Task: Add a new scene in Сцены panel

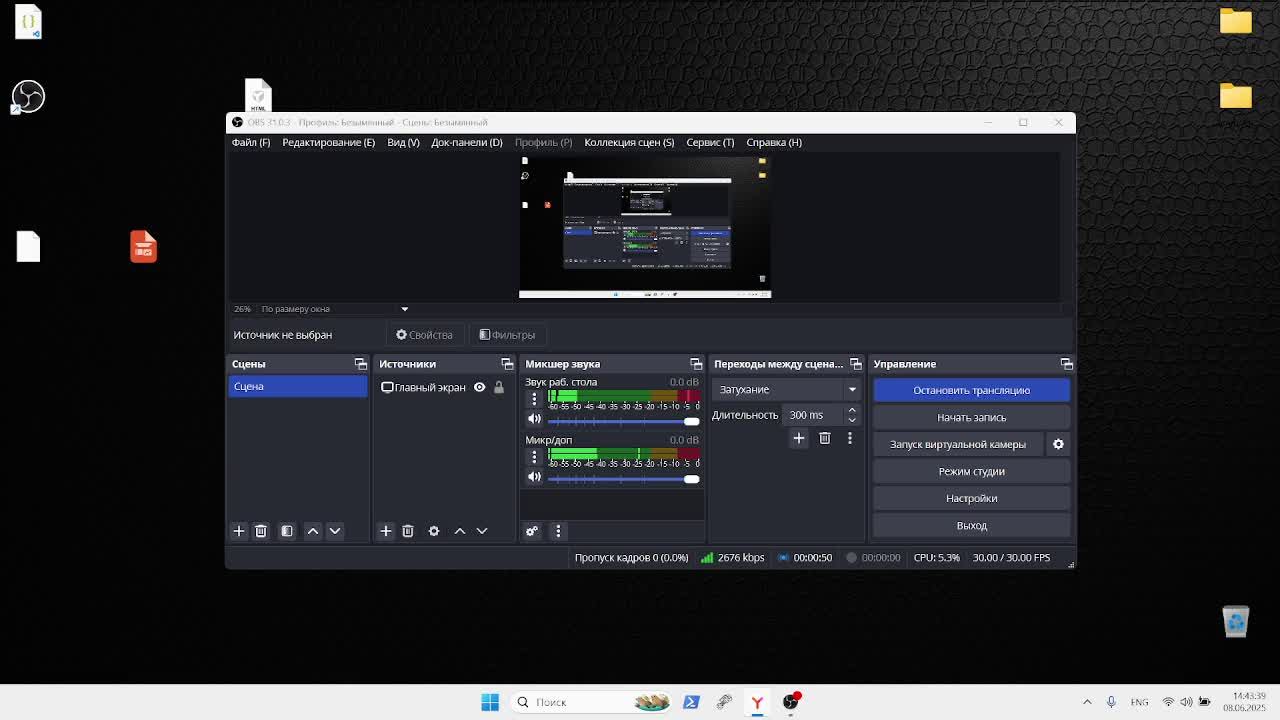Action: click(x=239, y=531)
